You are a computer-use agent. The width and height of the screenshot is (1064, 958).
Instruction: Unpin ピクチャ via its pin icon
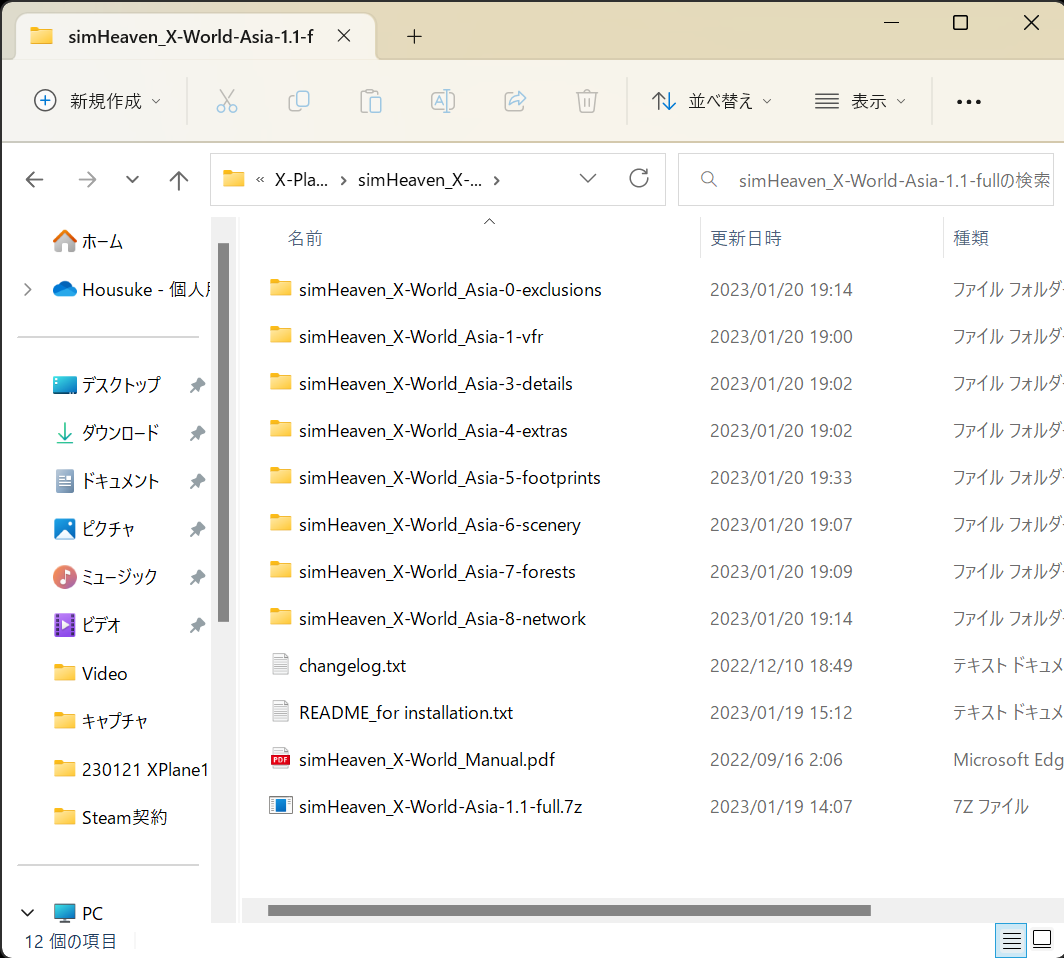pos(197,529)
